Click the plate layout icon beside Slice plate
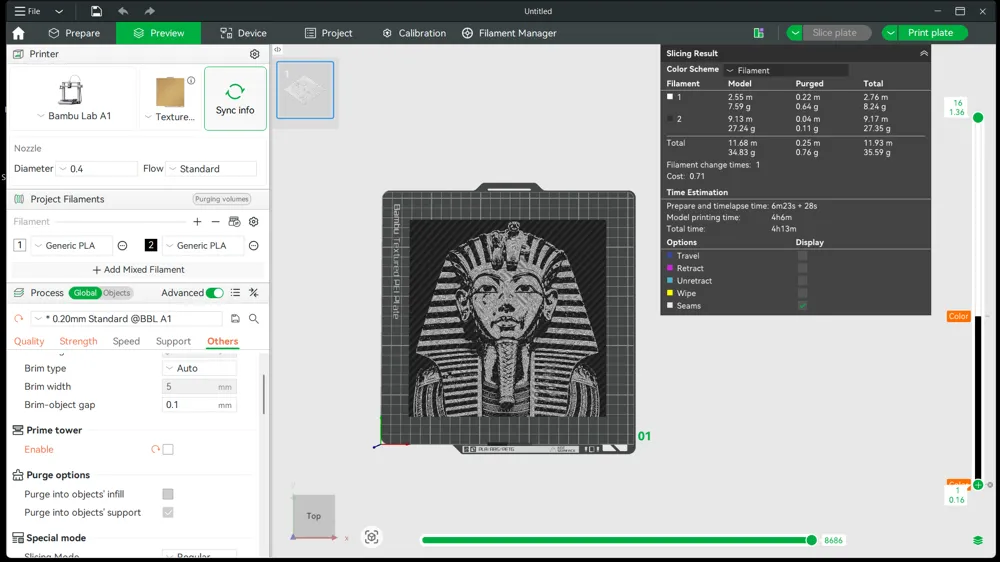Image resolution: width=1000 pixels, height=562 pixels. click(758, 33)
